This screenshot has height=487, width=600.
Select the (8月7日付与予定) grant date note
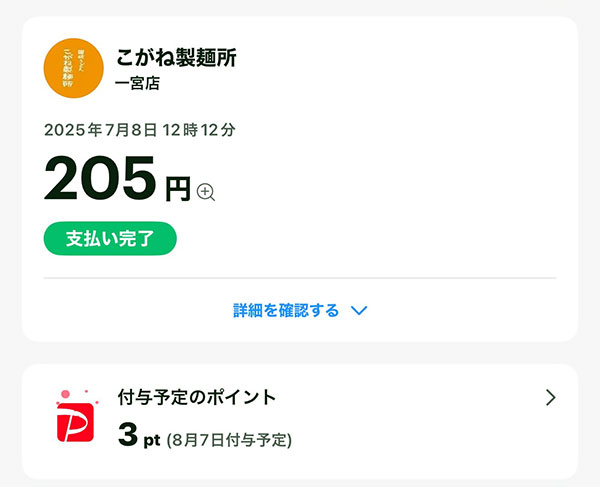coord(229,440)
